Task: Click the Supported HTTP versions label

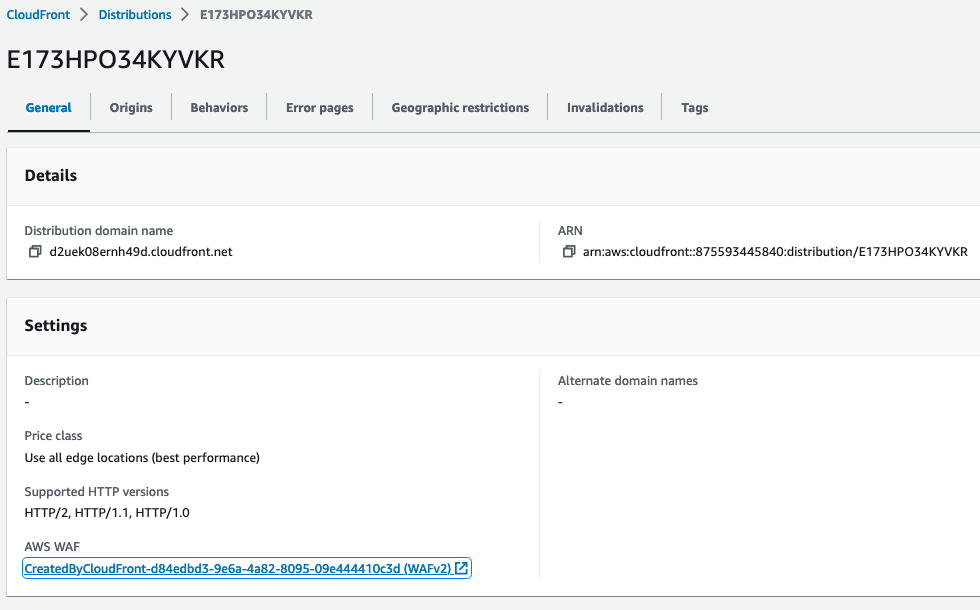Action: pos(97,492)
